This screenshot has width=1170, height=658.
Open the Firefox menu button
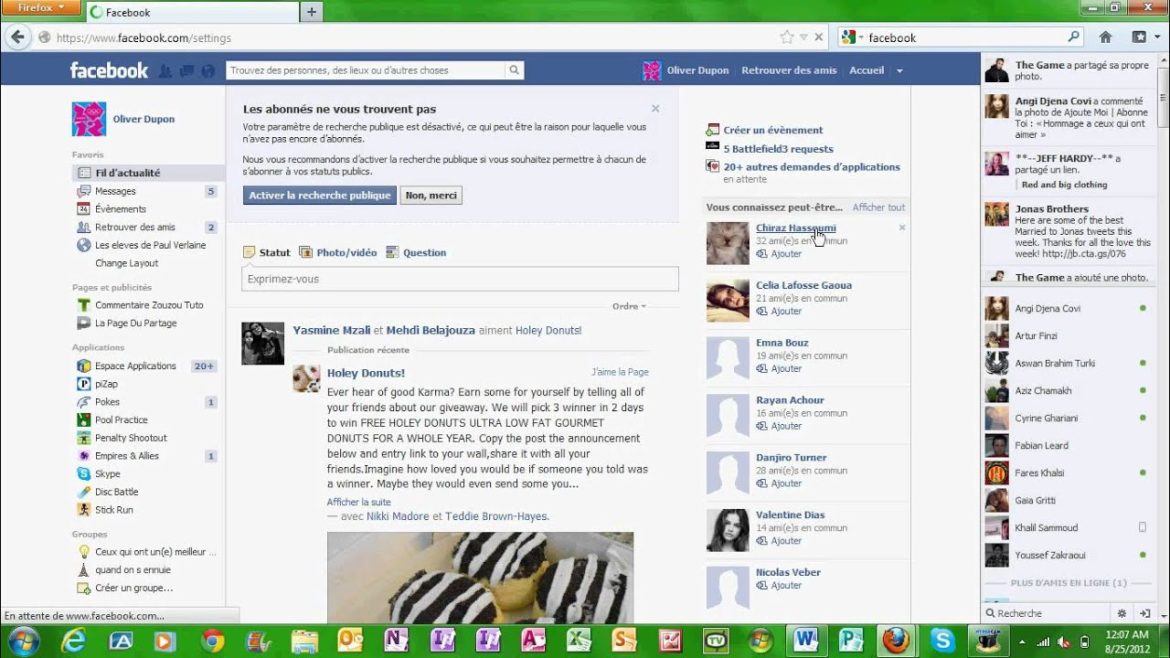[40, 9]
